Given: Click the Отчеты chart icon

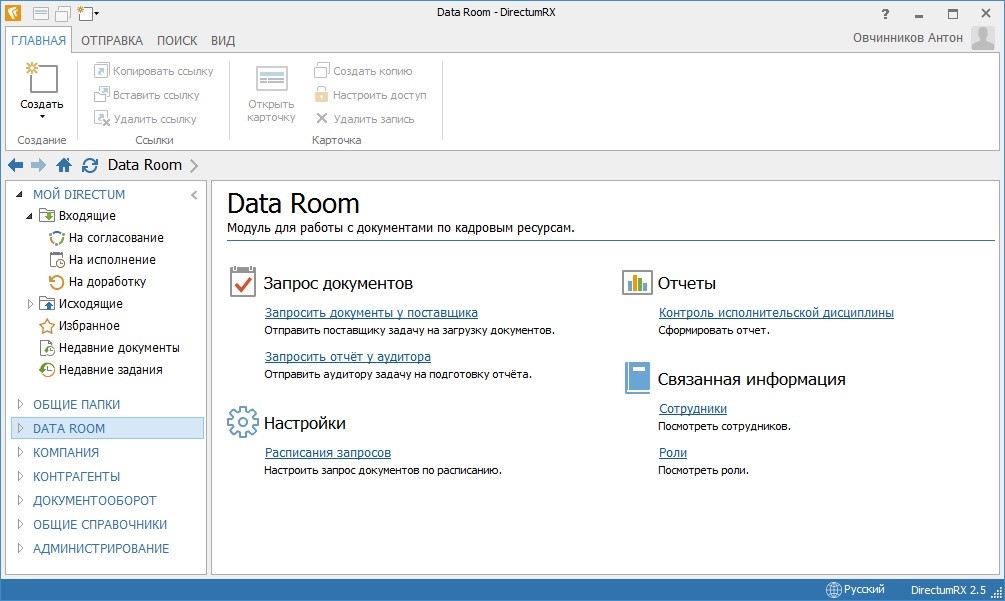Looking at the screenshot, I should click(x=637, y=282).
